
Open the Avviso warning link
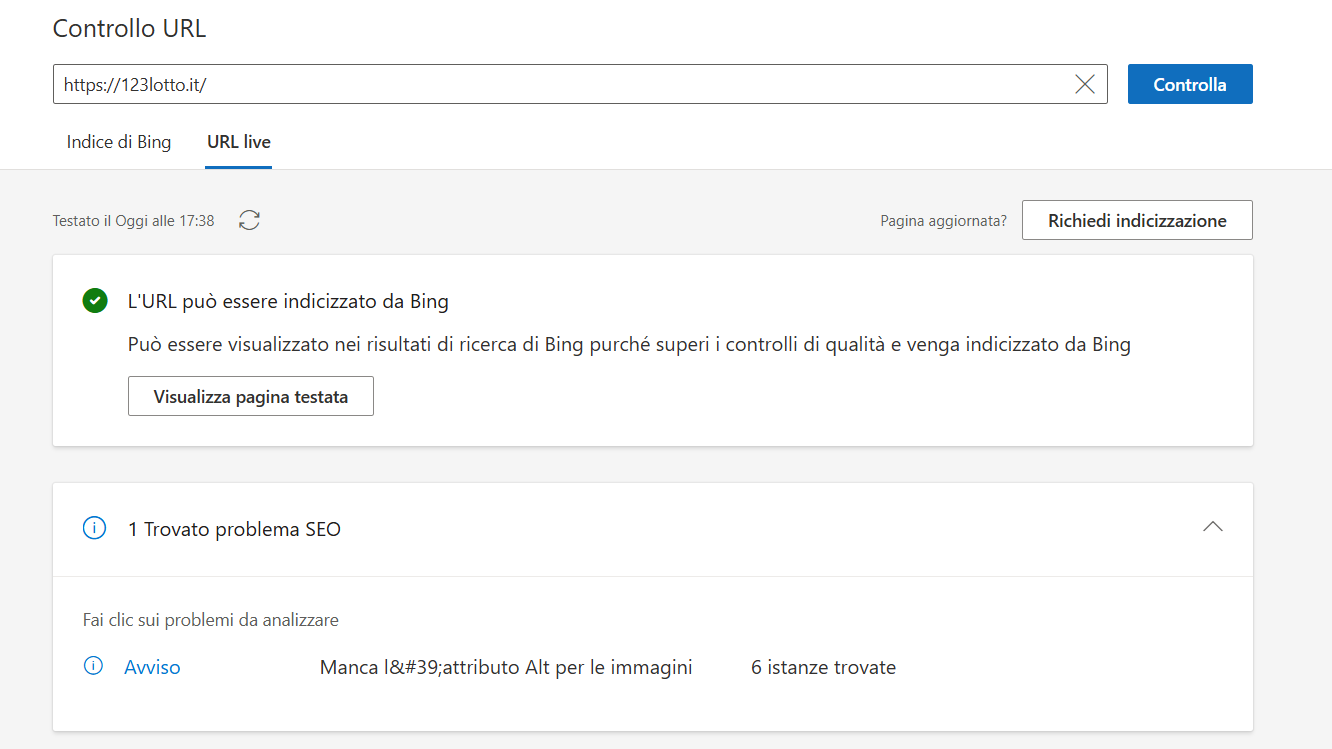pos(152,667)
